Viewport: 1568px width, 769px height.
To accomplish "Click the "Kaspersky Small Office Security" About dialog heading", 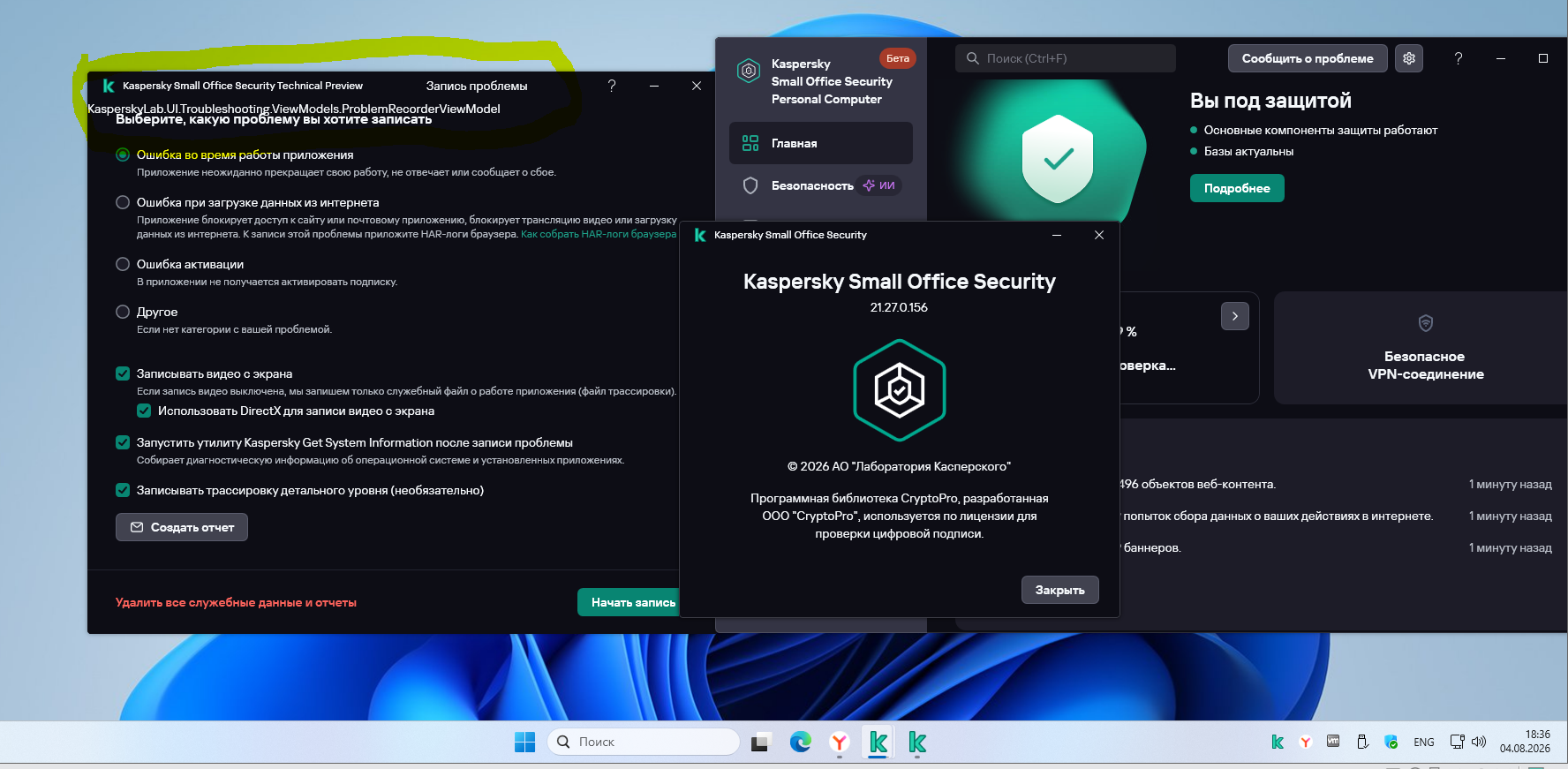I will click(900, 282).
